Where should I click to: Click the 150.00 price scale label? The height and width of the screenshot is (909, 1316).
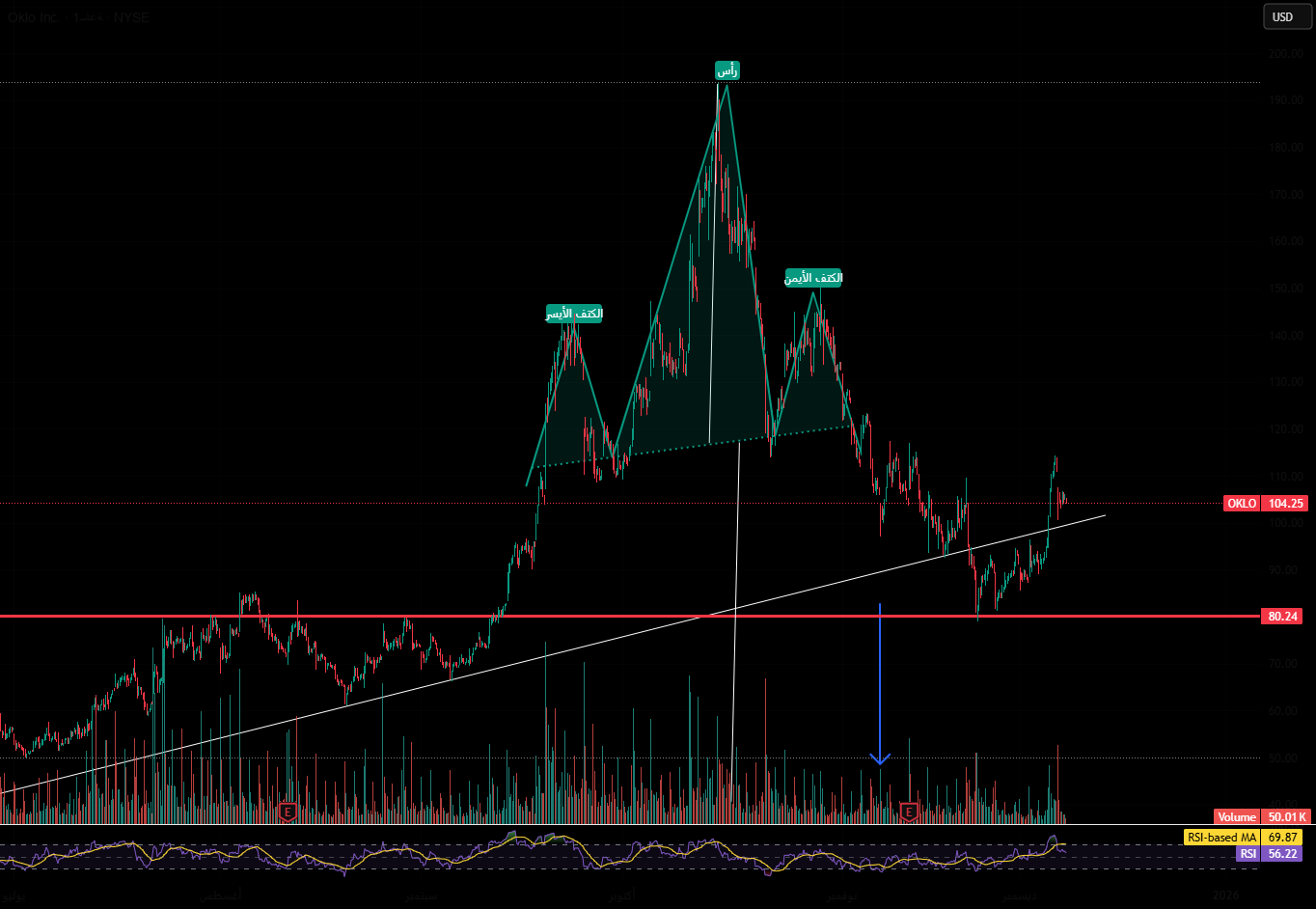tap(1285, 289)
